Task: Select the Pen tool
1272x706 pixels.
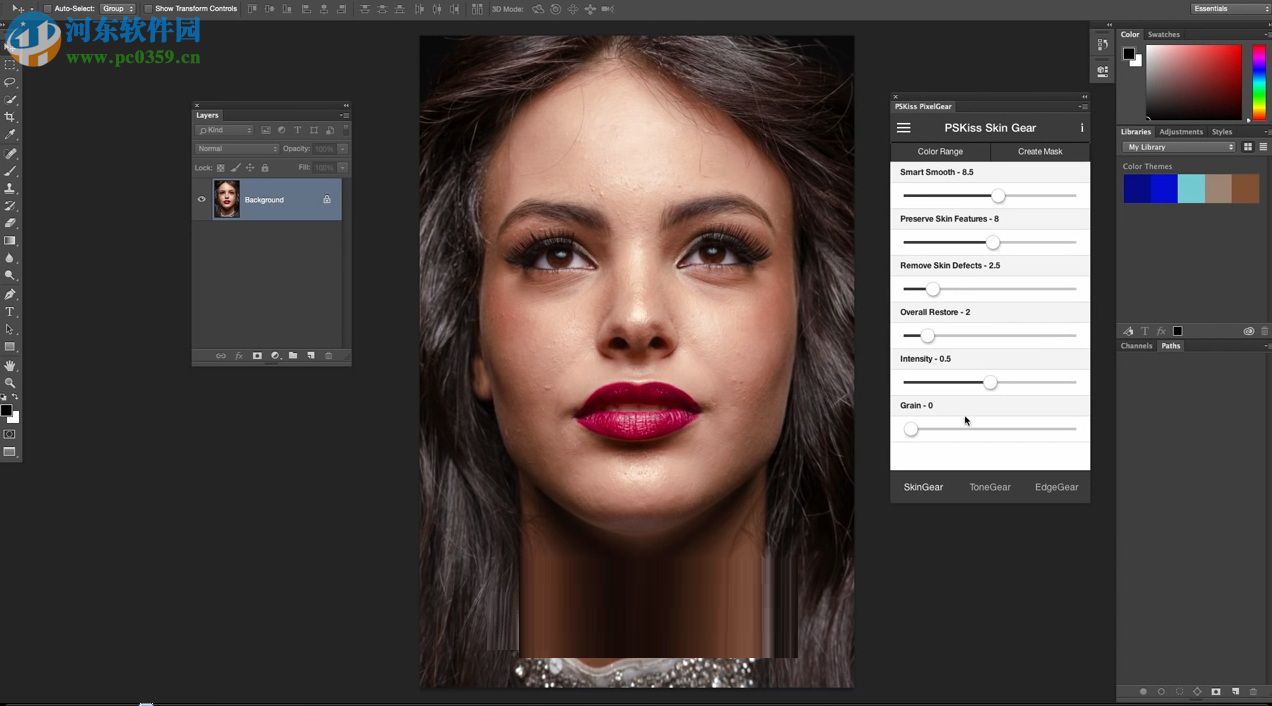Action: [10, 295]
